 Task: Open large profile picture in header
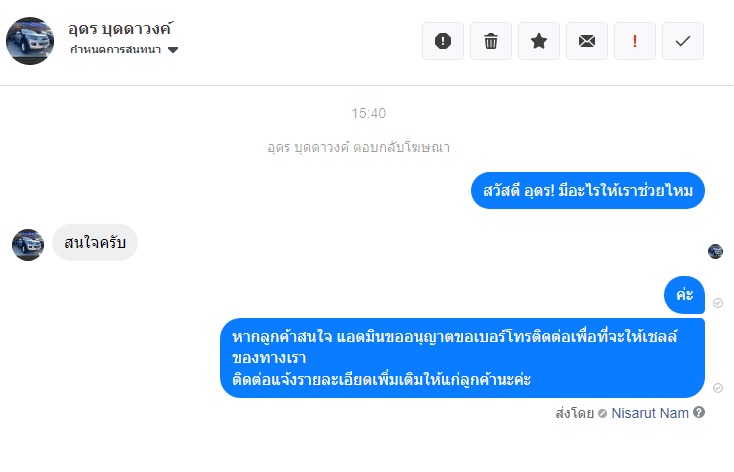pos(30,40)
